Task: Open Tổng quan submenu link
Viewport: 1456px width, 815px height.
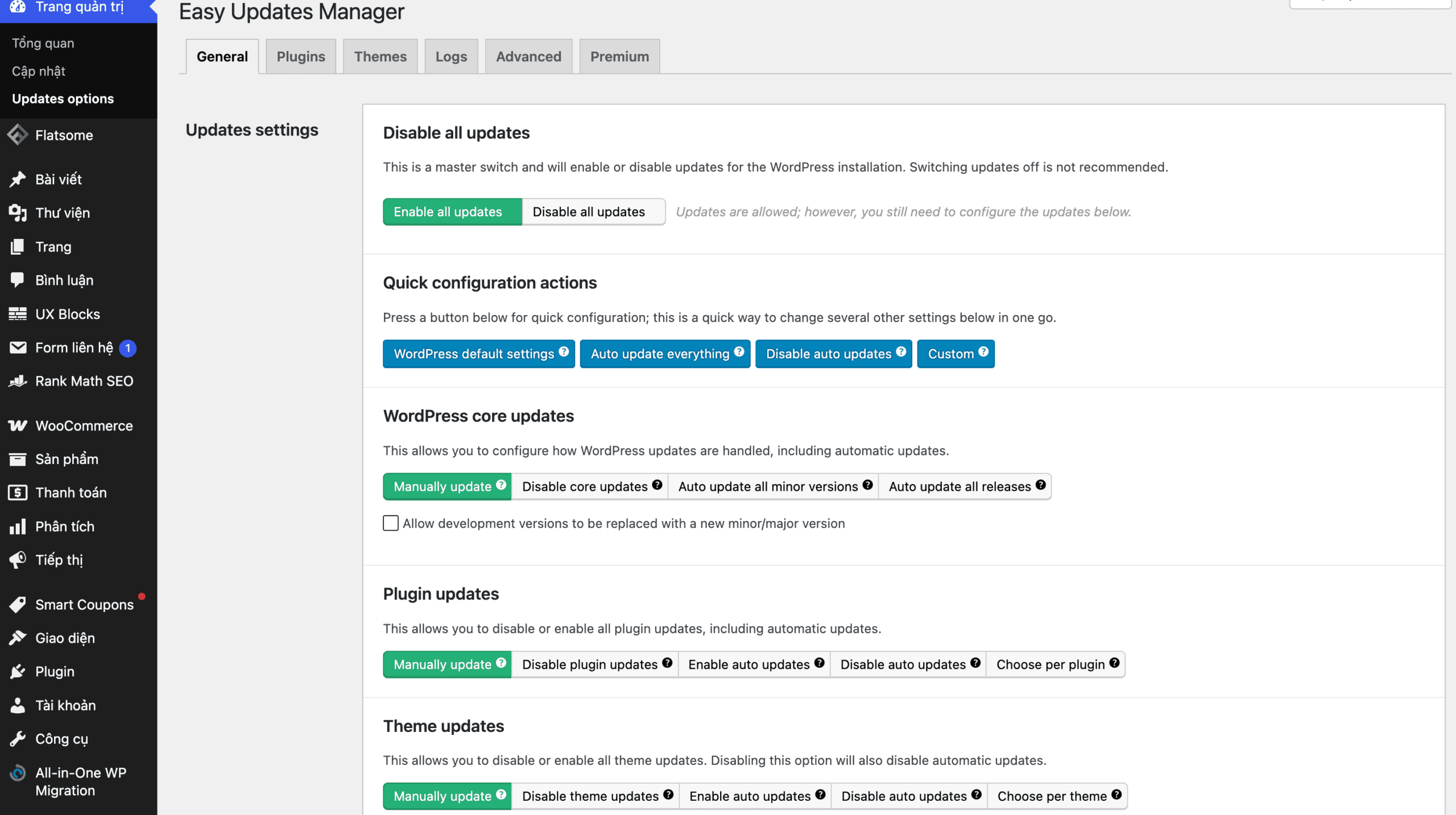Action: tap(43, 43)
